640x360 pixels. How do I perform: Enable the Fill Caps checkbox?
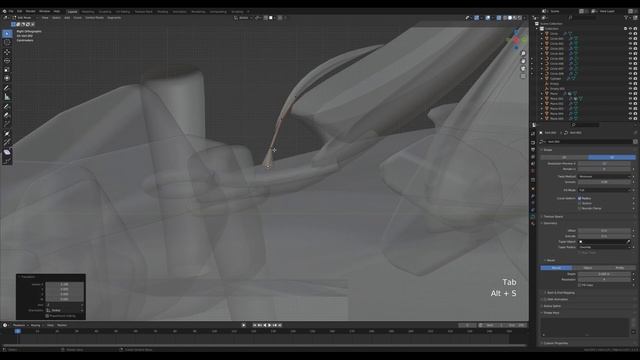tap(579, 285)
